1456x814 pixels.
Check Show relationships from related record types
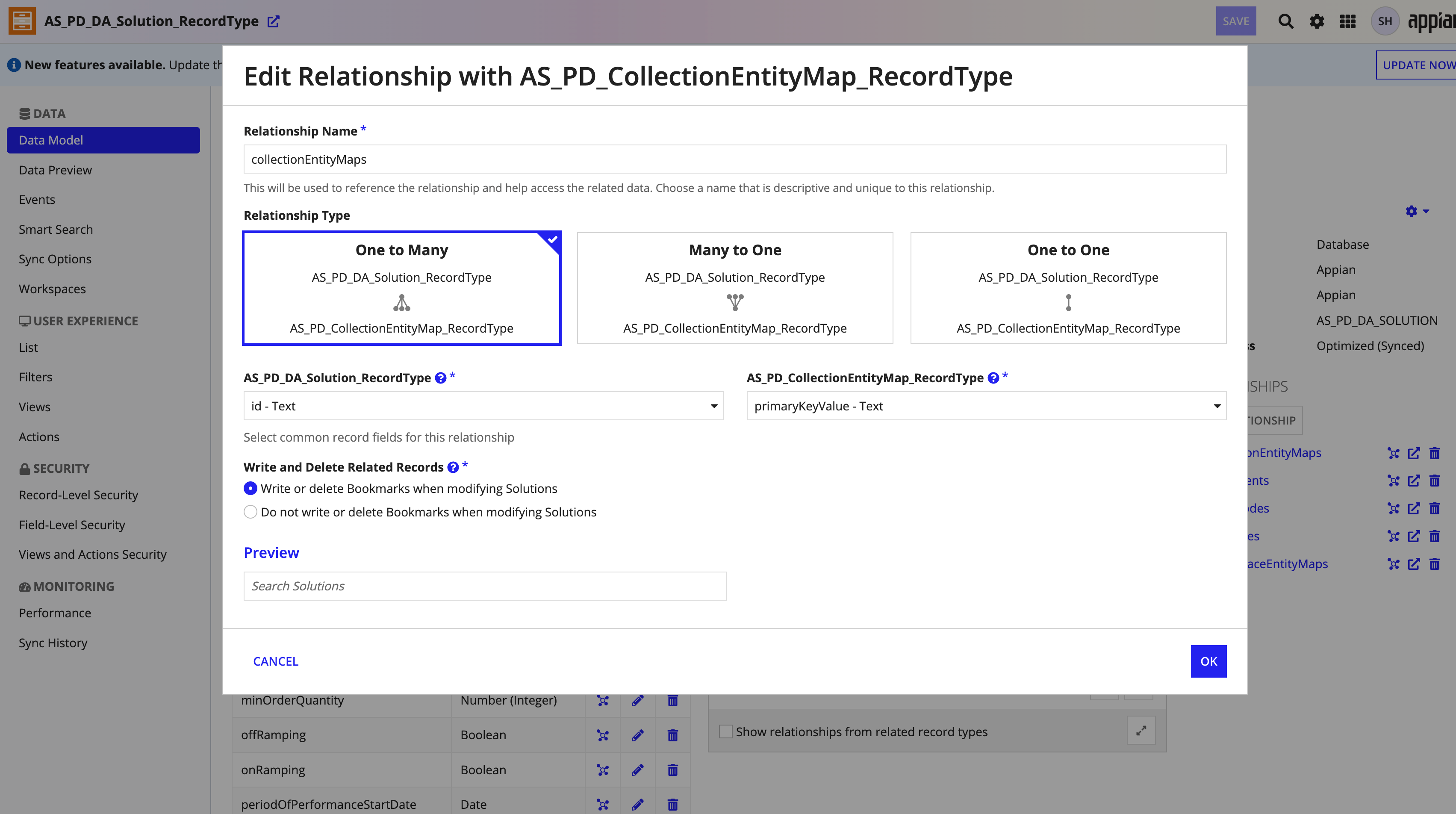click(x=726, y=731)
